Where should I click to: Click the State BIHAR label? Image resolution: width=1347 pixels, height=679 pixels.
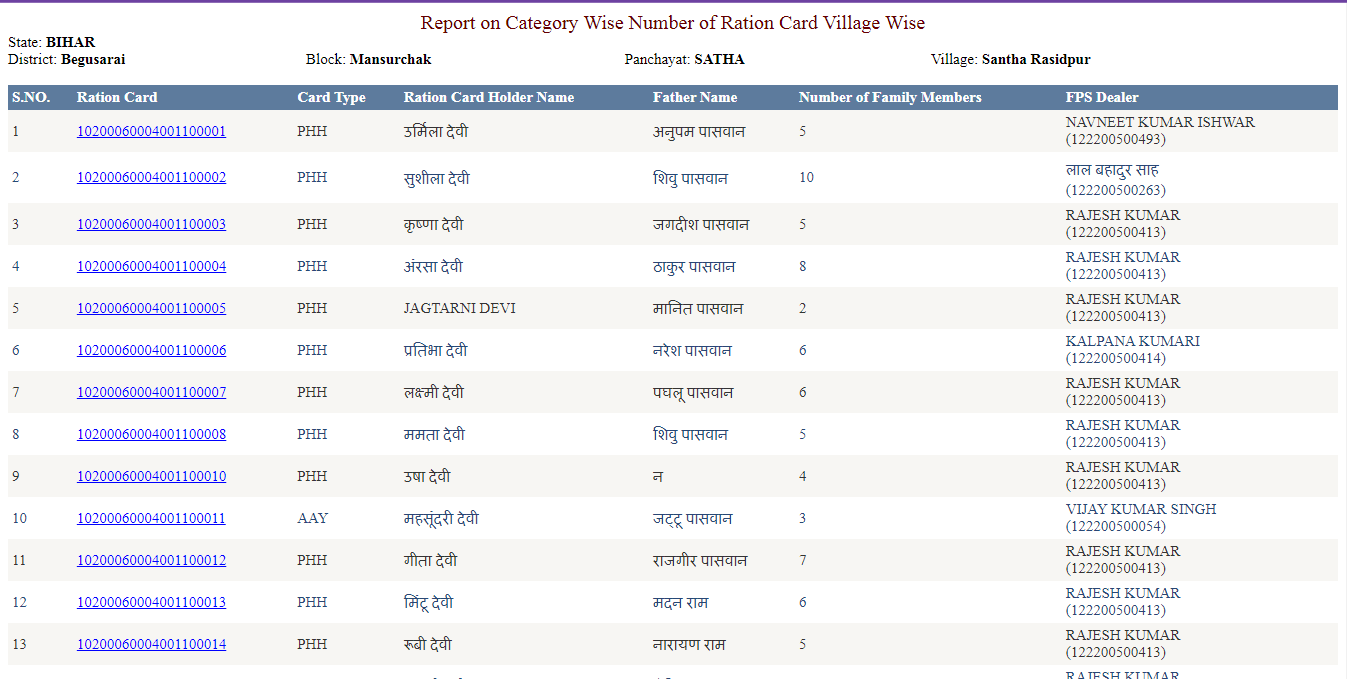click(52, 42)
